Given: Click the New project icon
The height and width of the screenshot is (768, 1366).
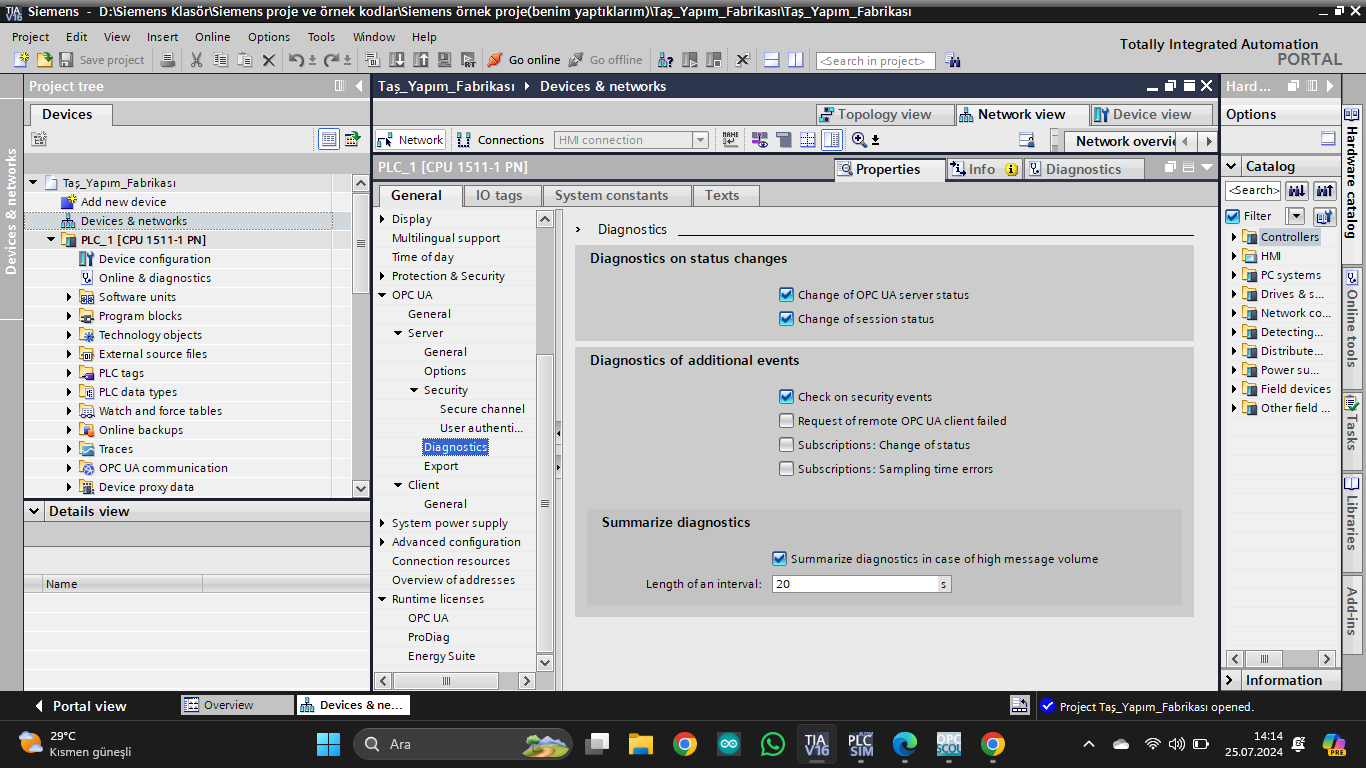Looking at the screenshot, I should click(x=21, y=60).
